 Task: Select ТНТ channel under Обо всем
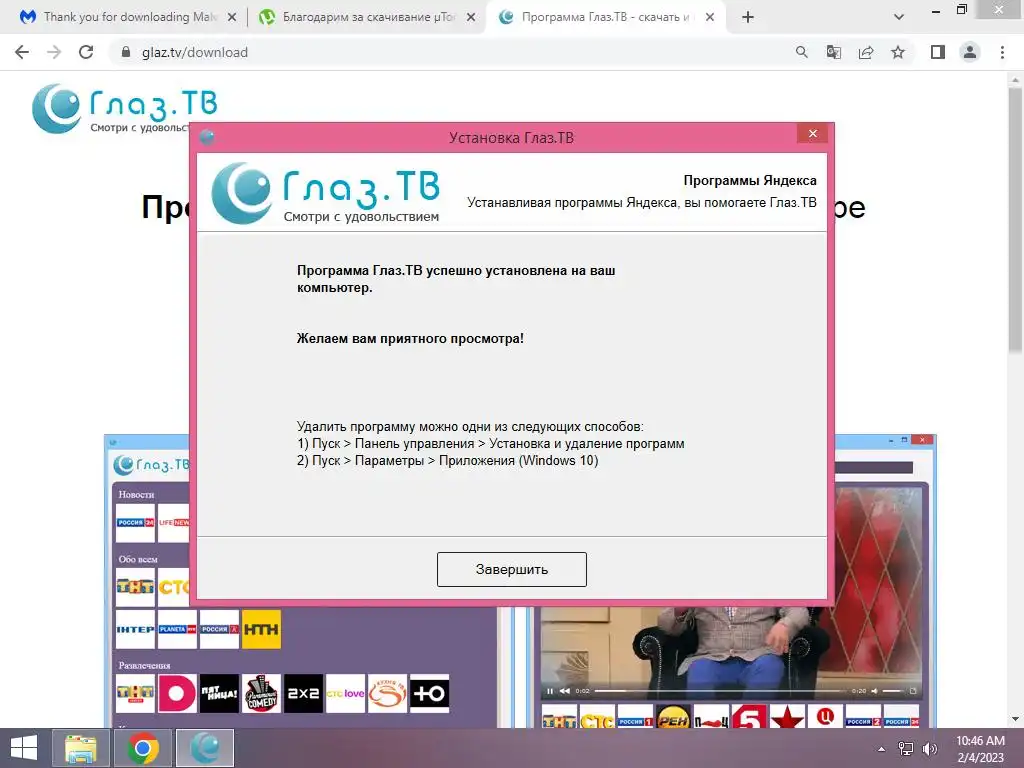(135, 587)
